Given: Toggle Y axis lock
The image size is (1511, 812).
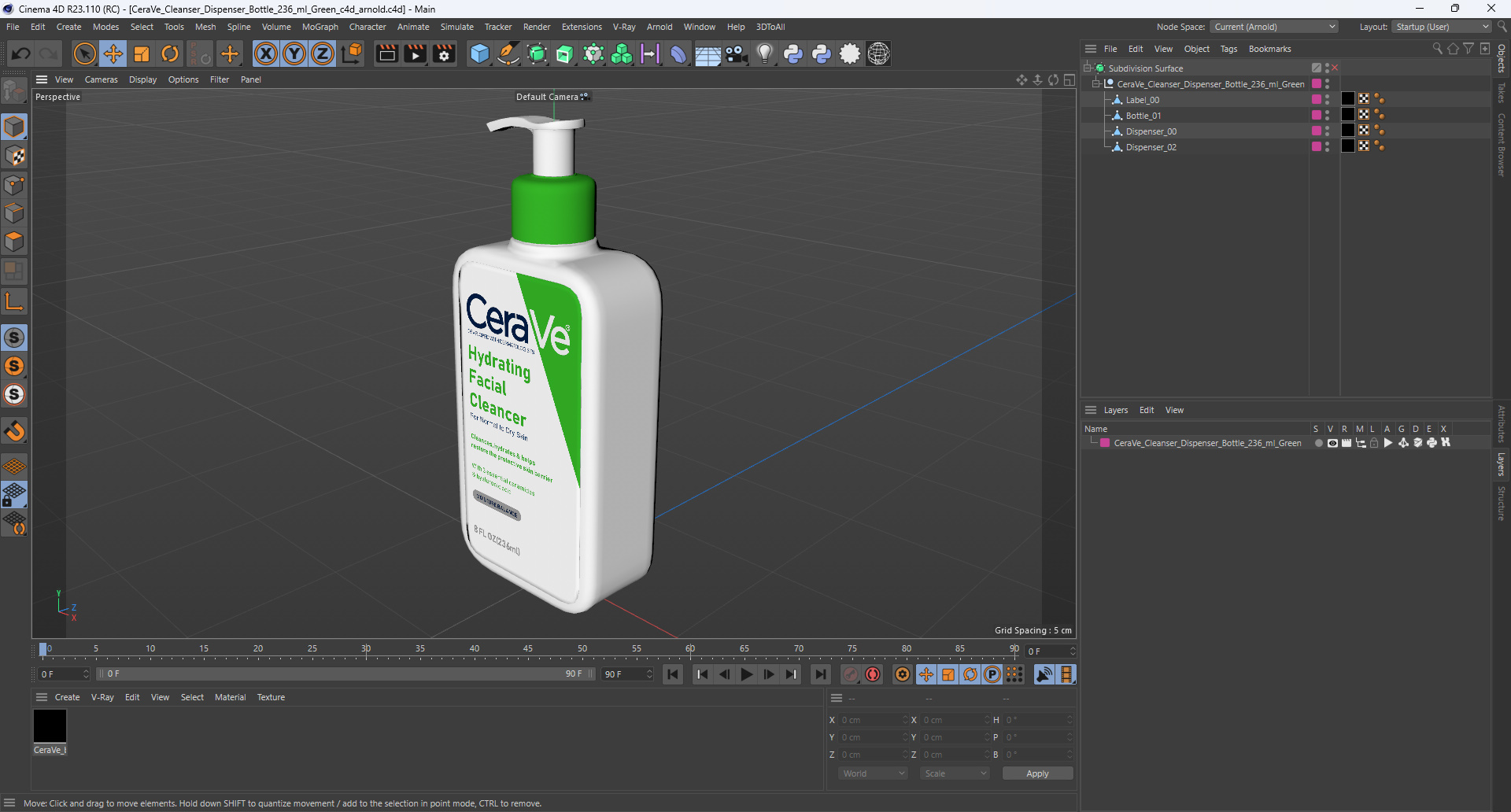Looking at the screenshot, I should [x=294, y=54].
